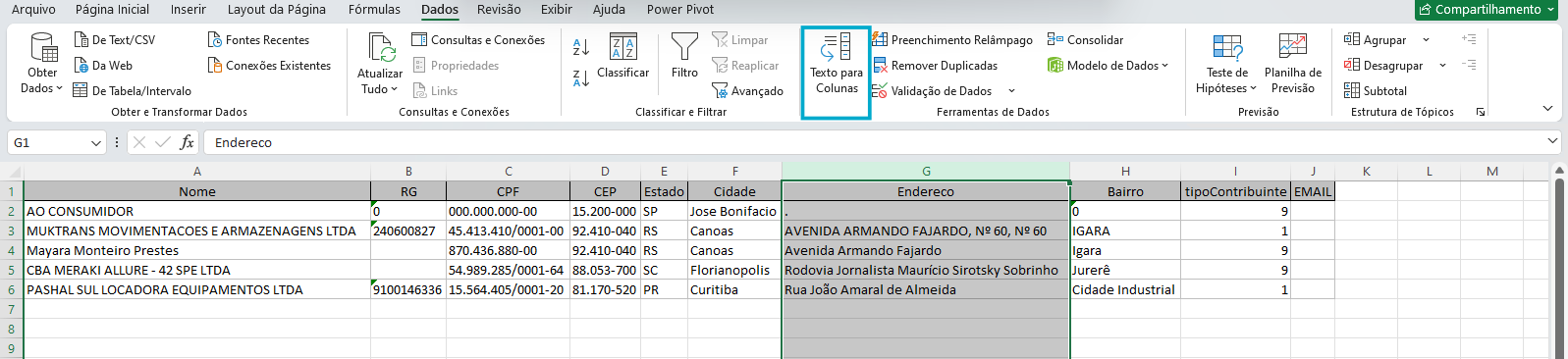
Task: Select cell with CPF 870.436.880-00
Action: click(x=508, y=250)
